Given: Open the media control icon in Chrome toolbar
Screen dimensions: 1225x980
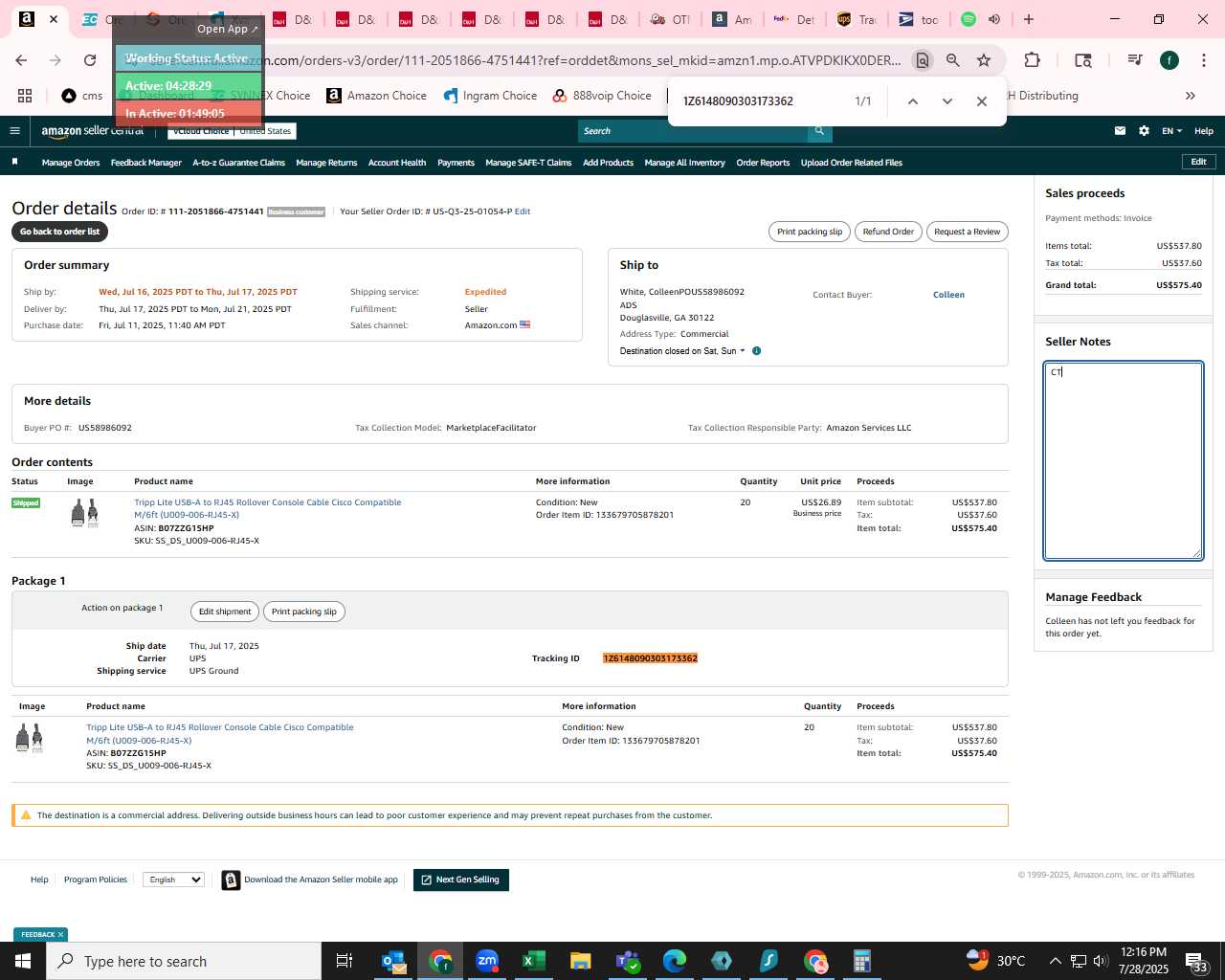Looking at the screenshot, I should pyautogui.click(x=1135, y=60).
